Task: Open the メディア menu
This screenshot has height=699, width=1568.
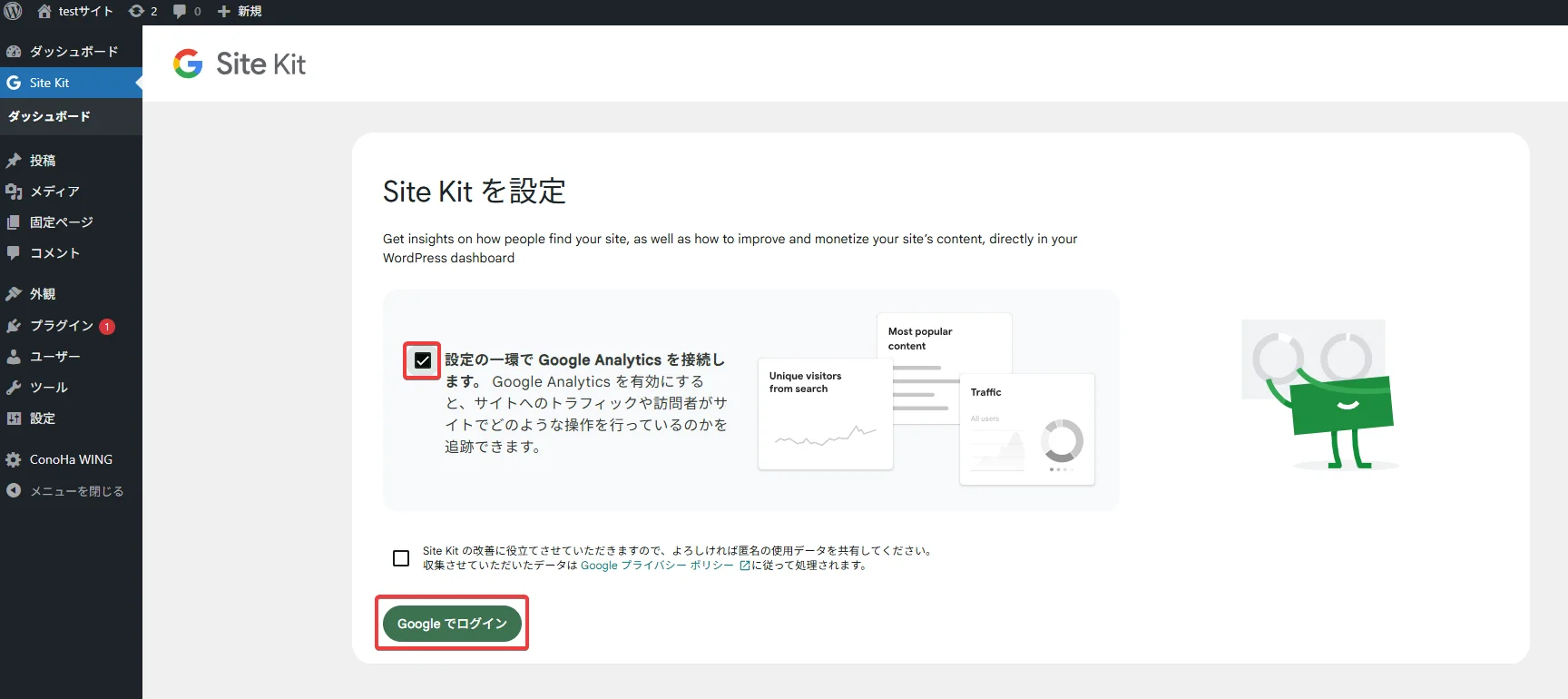Action: pos(71,192)
